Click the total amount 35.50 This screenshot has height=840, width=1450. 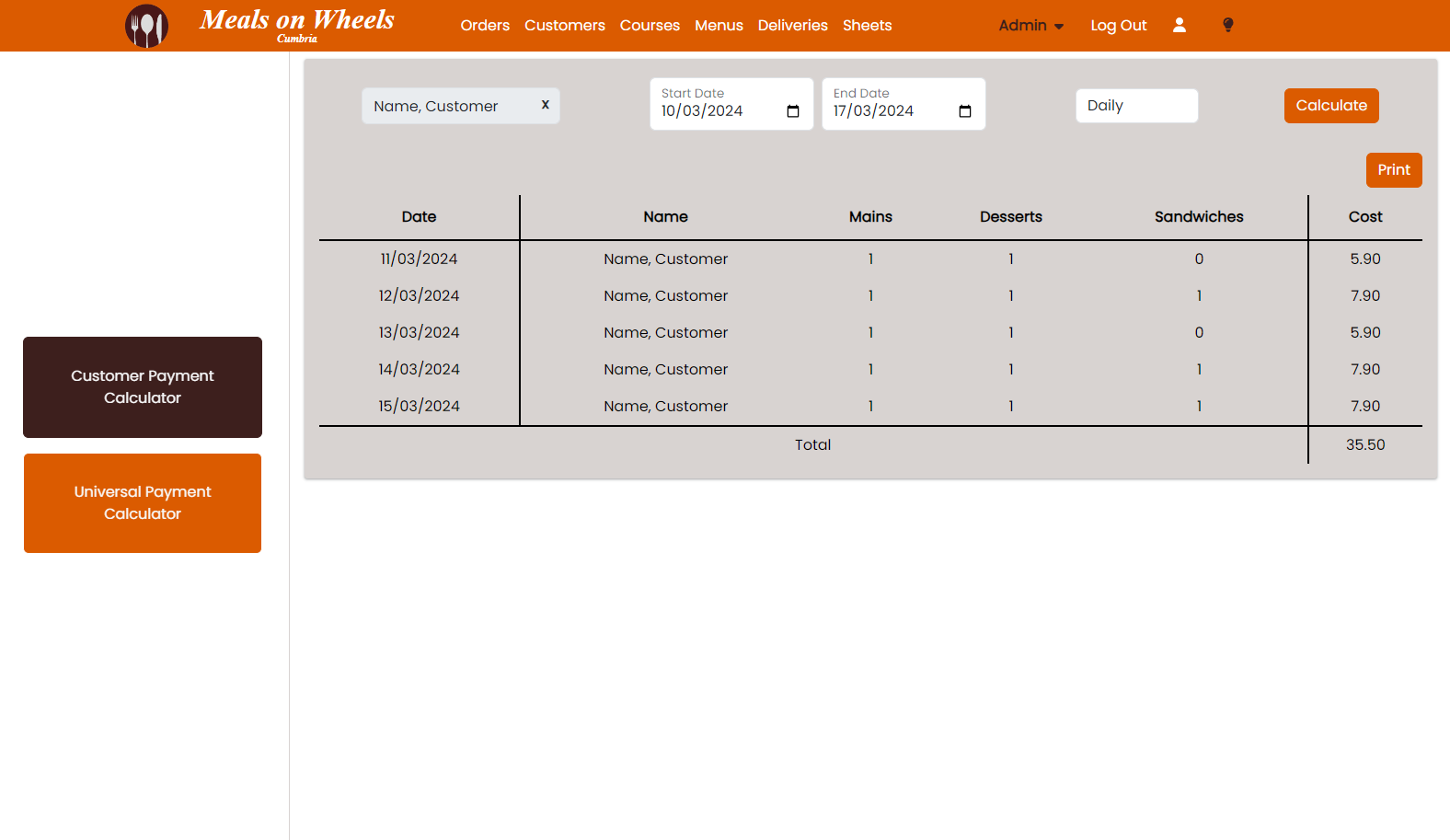coord(1365,445)
